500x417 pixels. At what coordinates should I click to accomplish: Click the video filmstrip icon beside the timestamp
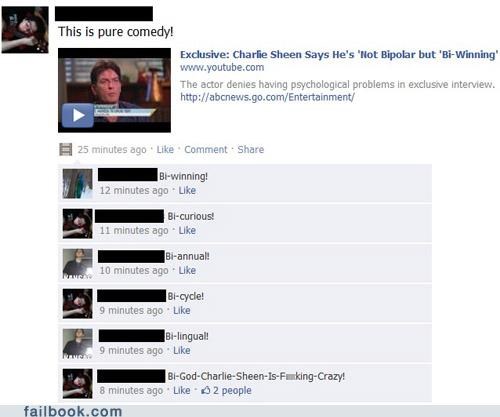66,149
